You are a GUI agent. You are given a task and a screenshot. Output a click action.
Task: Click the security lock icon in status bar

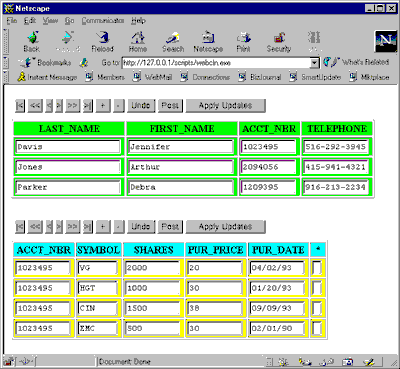pyautogui.click(x=9, y=361)
